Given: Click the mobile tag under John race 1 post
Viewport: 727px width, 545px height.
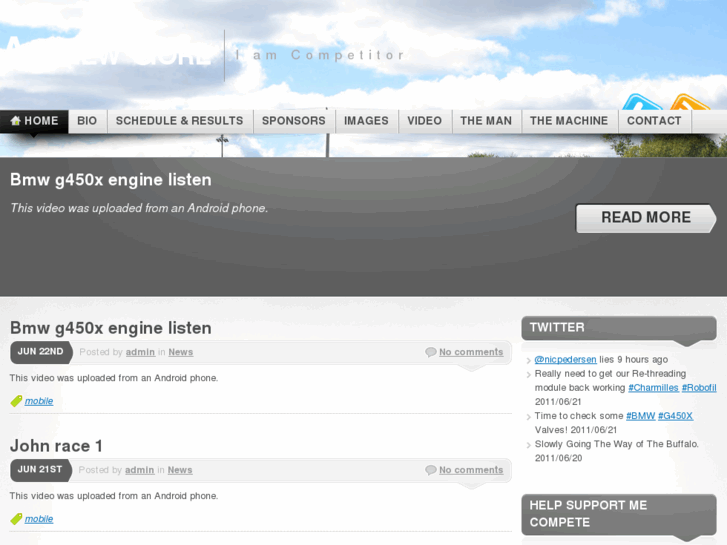Looking at the screenshot, I should (39, 519).
